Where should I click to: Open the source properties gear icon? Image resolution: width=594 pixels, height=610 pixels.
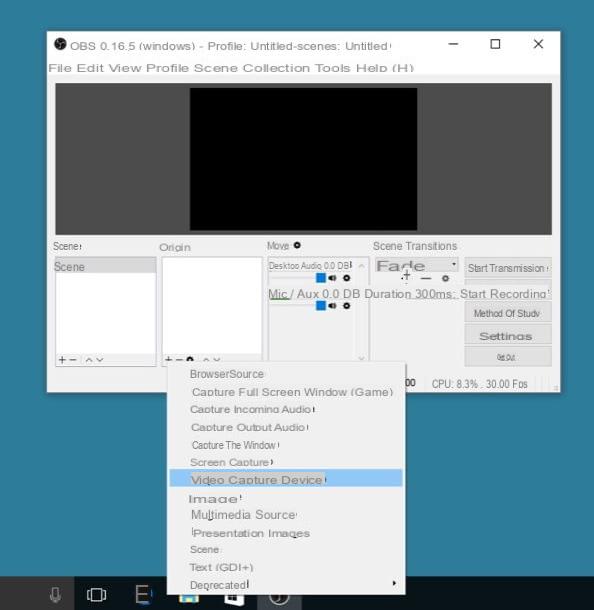click(x=190, y=359)
